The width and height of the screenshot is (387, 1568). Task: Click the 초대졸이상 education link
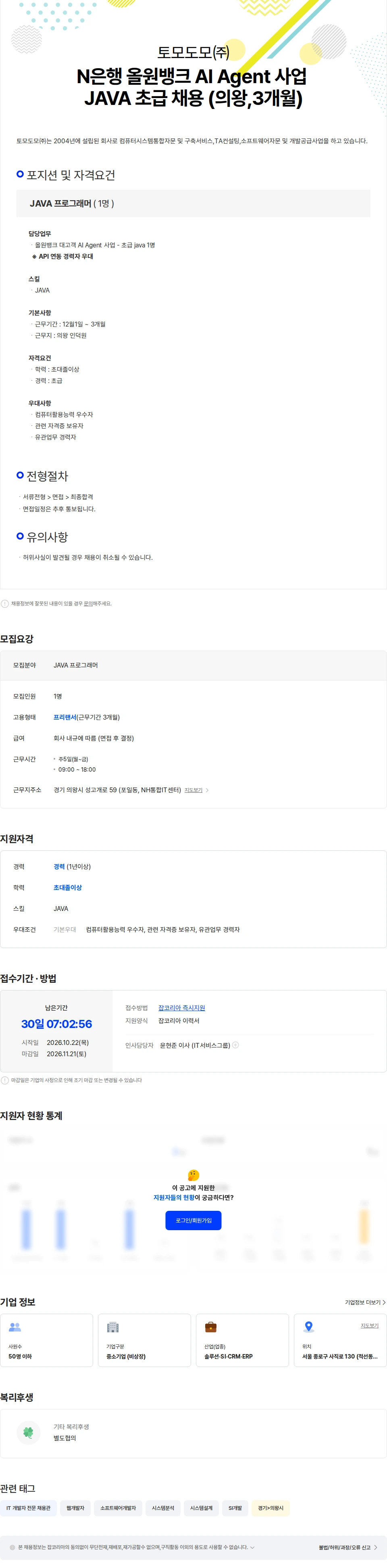coord(67,888)
